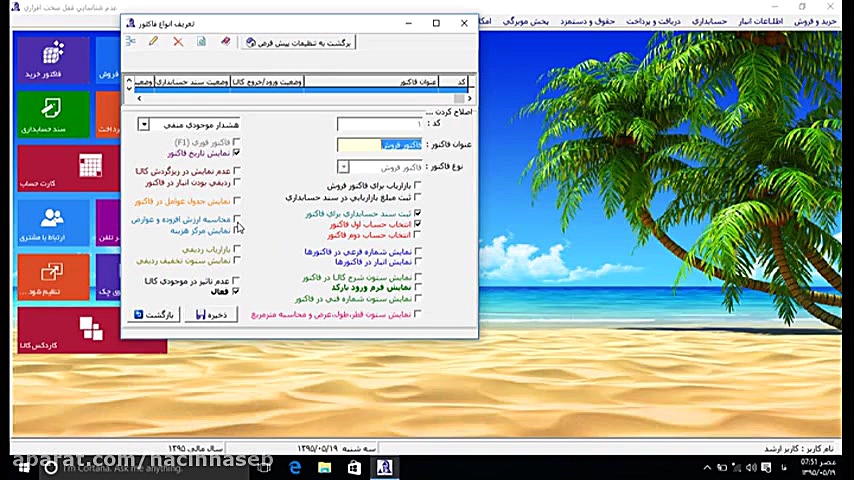Open the حسابداری menu

709,21
